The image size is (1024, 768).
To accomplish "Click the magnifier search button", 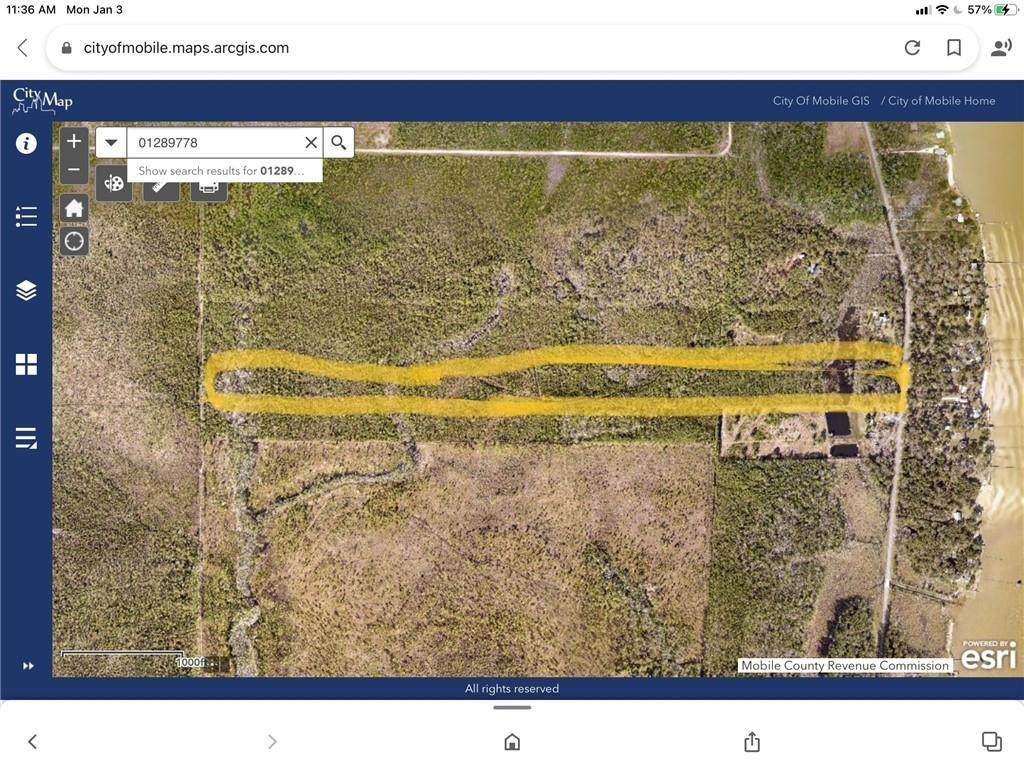I will [x=339, y=142].
